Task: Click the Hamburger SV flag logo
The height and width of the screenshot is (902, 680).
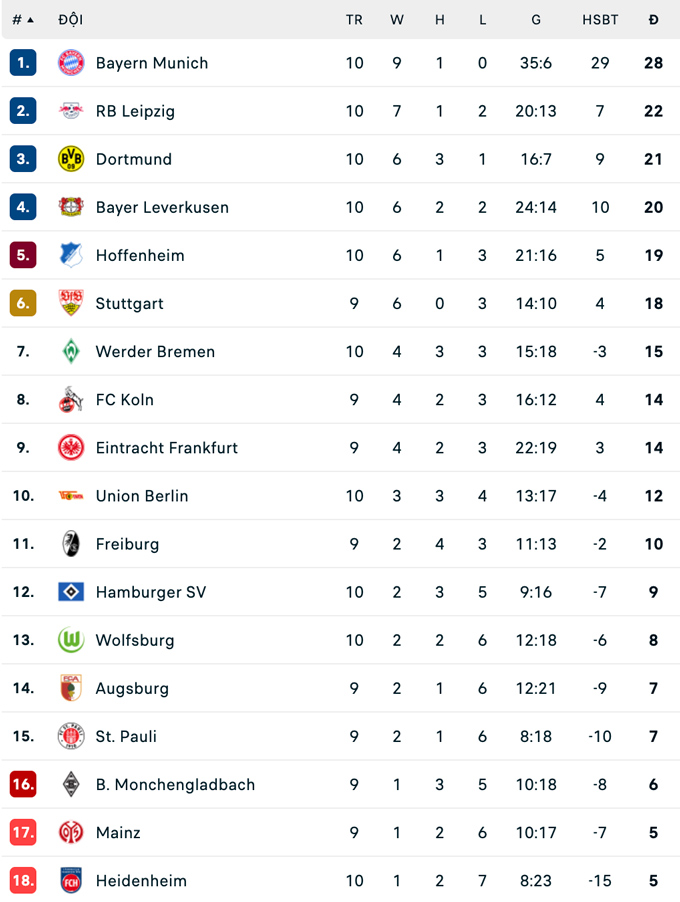Action: tap(71, 592)
